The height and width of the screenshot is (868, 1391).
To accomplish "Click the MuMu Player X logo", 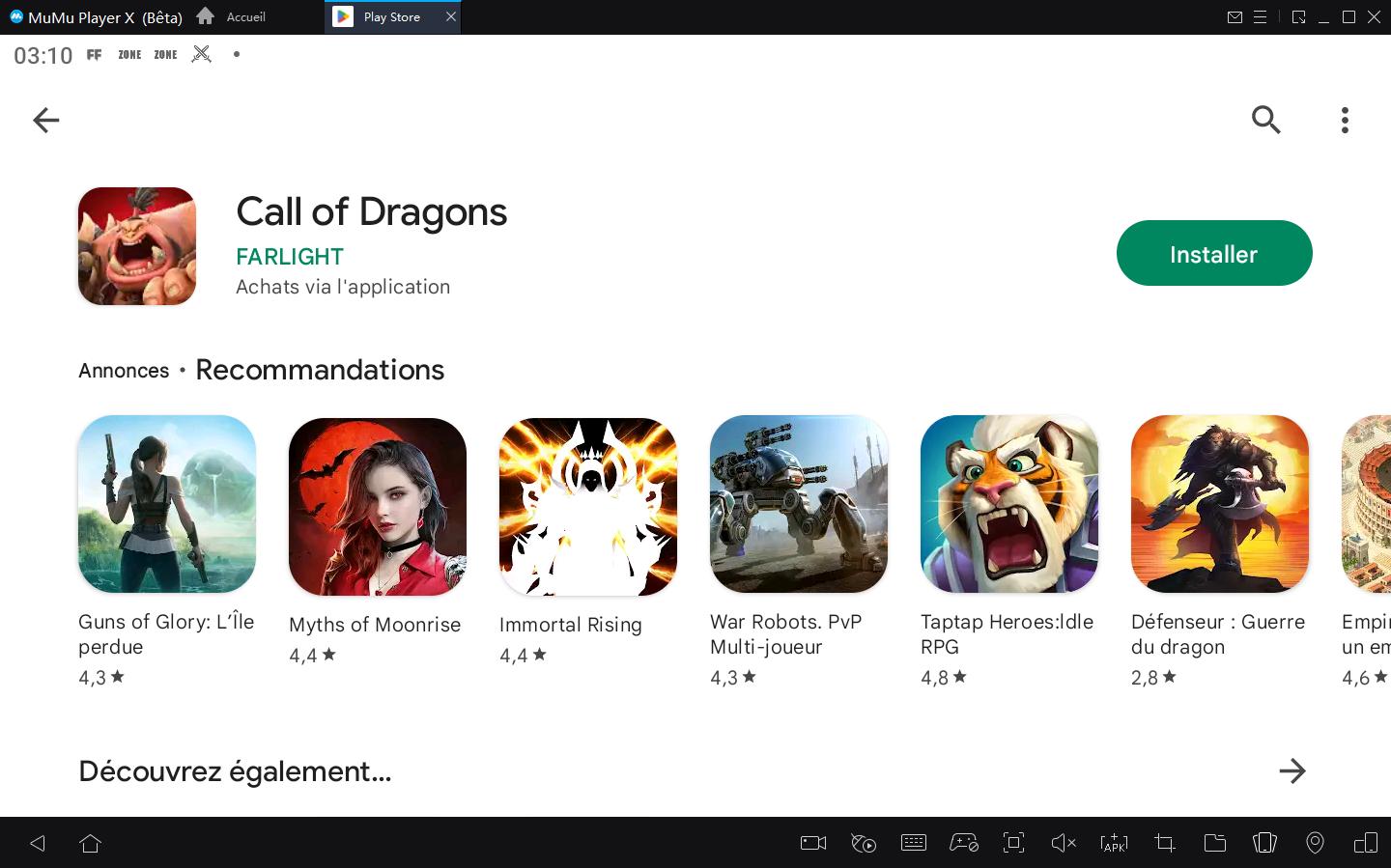I will pyautogui.click(x=15, y=16).
